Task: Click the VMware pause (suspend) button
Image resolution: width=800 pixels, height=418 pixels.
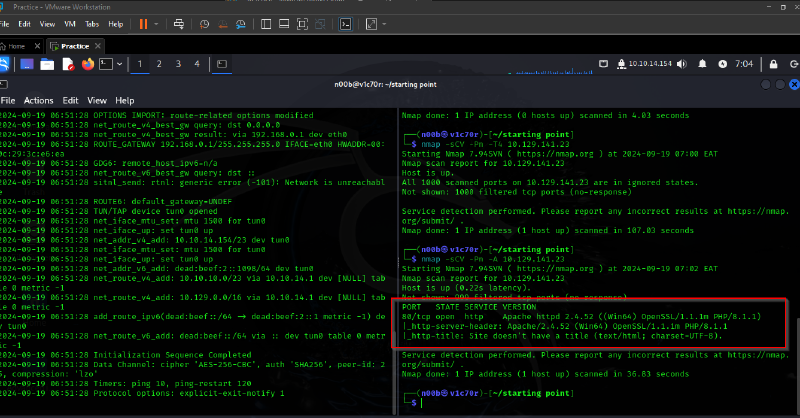Action: 143,22
